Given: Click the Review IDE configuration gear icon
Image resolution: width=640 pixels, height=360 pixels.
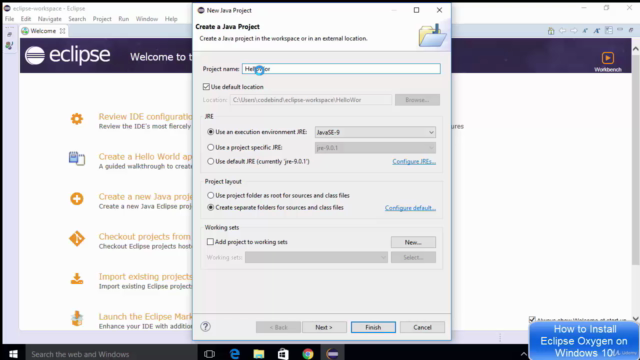Looking at the screenshot, I should coord(77,119).
